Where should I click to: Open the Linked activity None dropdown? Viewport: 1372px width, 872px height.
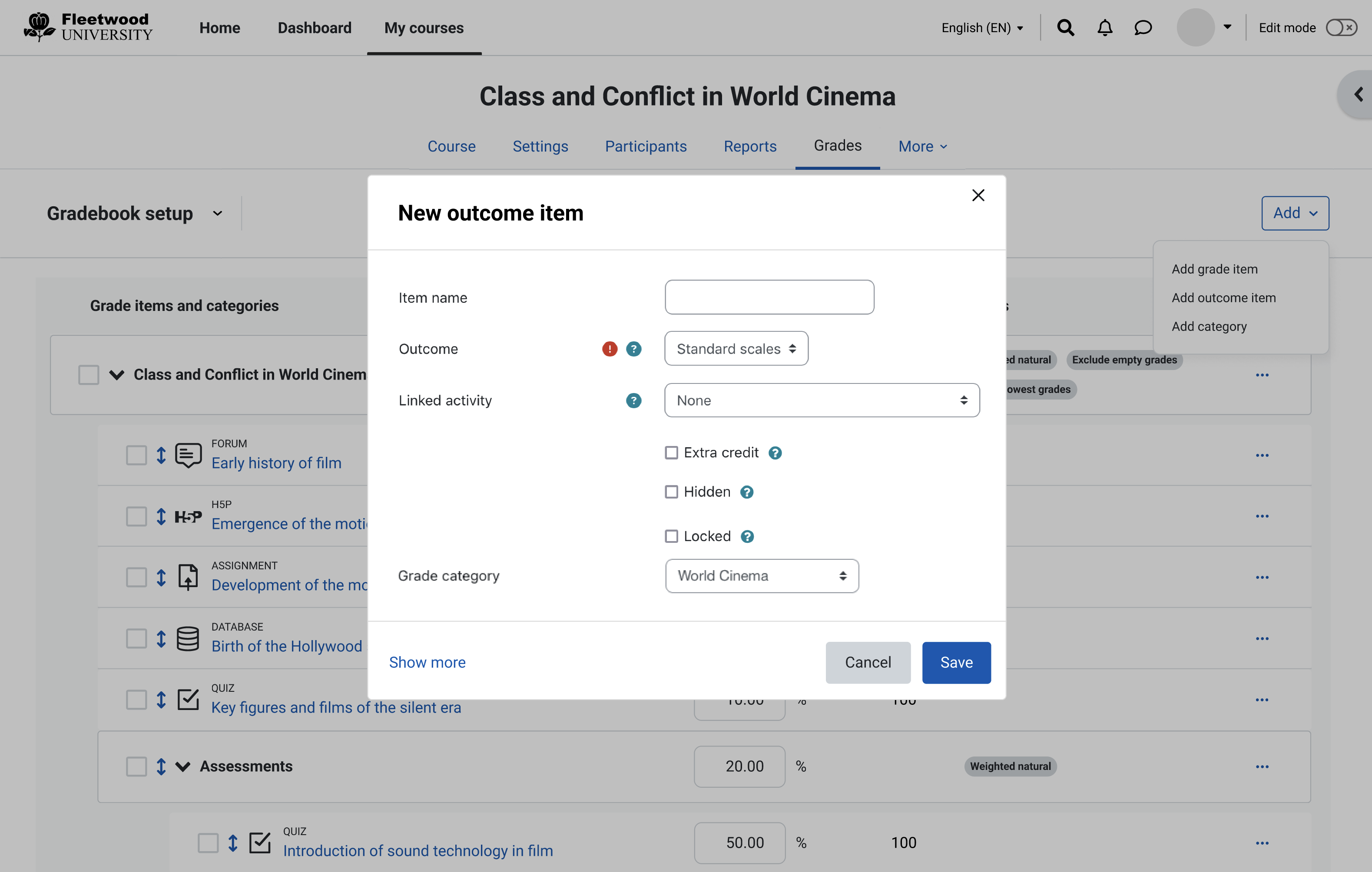[822, 400]
